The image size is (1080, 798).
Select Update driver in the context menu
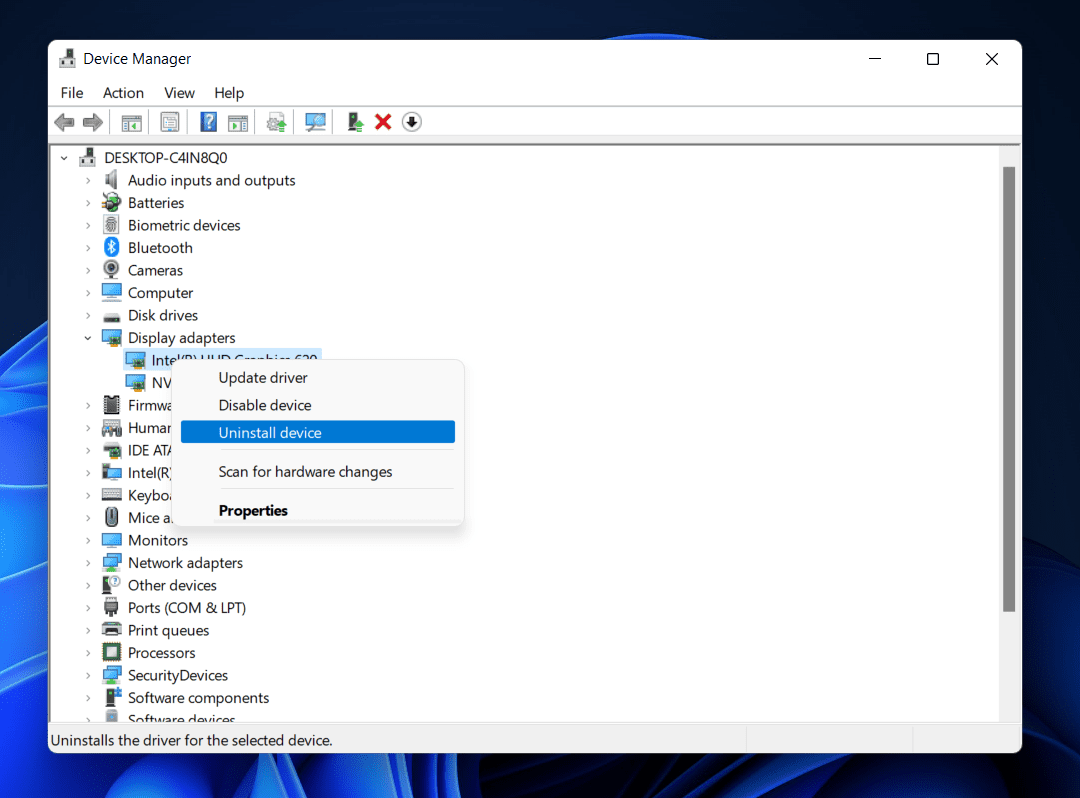tap(263, 378)
